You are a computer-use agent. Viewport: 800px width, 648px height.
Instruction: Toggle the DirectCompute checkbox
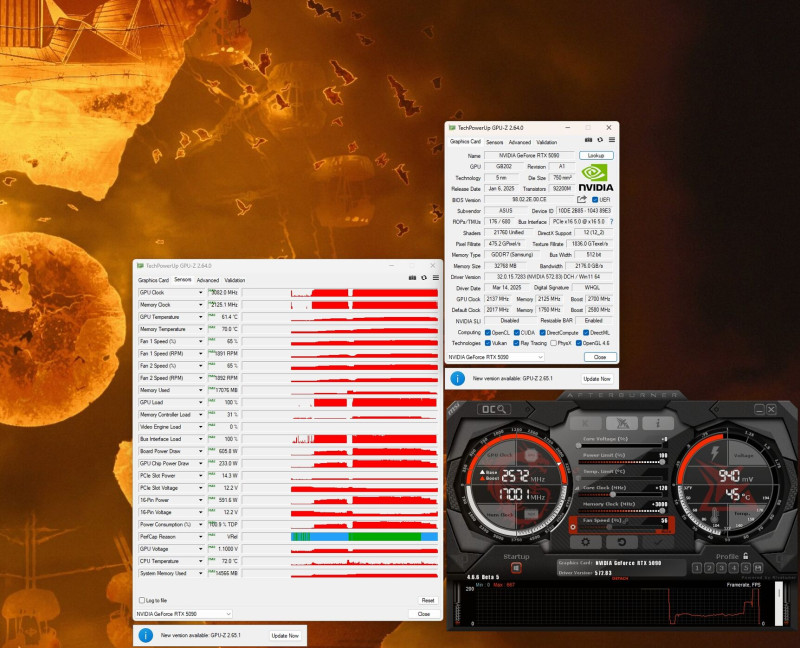point(543,333)
